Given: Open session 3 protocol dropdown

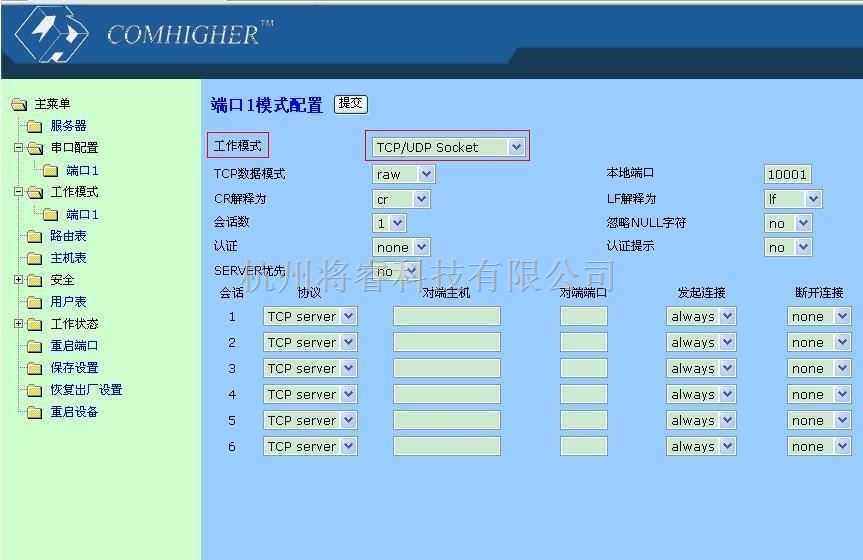Looking at the screenshot, I should [310, 368].
